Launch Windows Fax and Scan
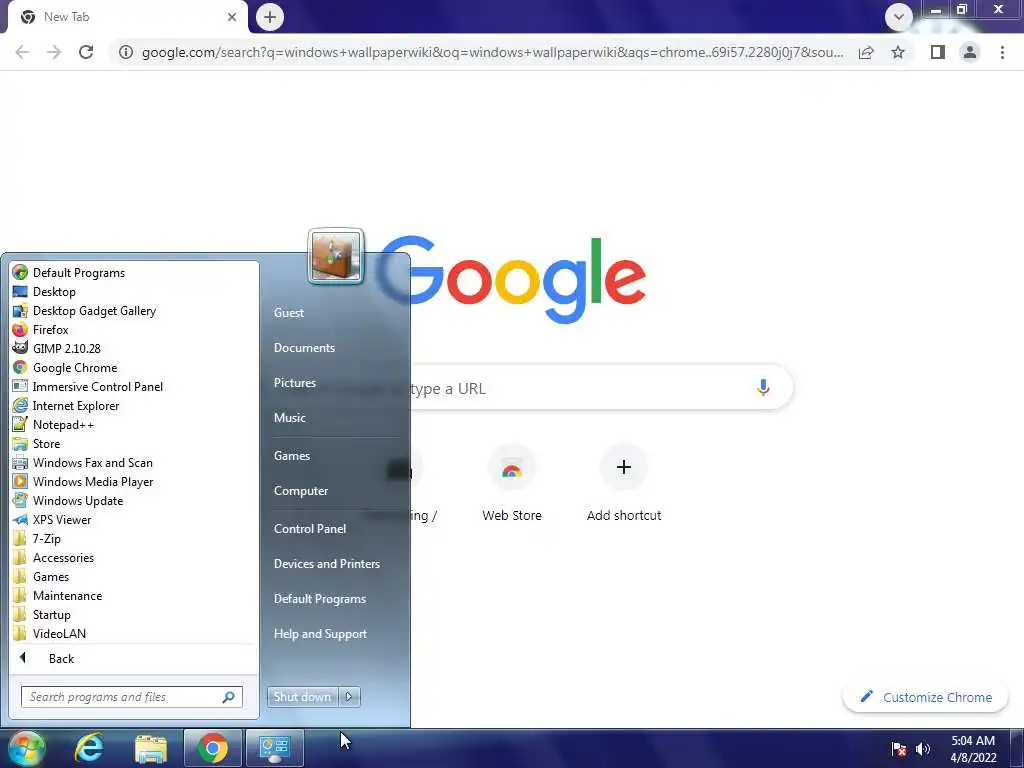 [92, 462]
